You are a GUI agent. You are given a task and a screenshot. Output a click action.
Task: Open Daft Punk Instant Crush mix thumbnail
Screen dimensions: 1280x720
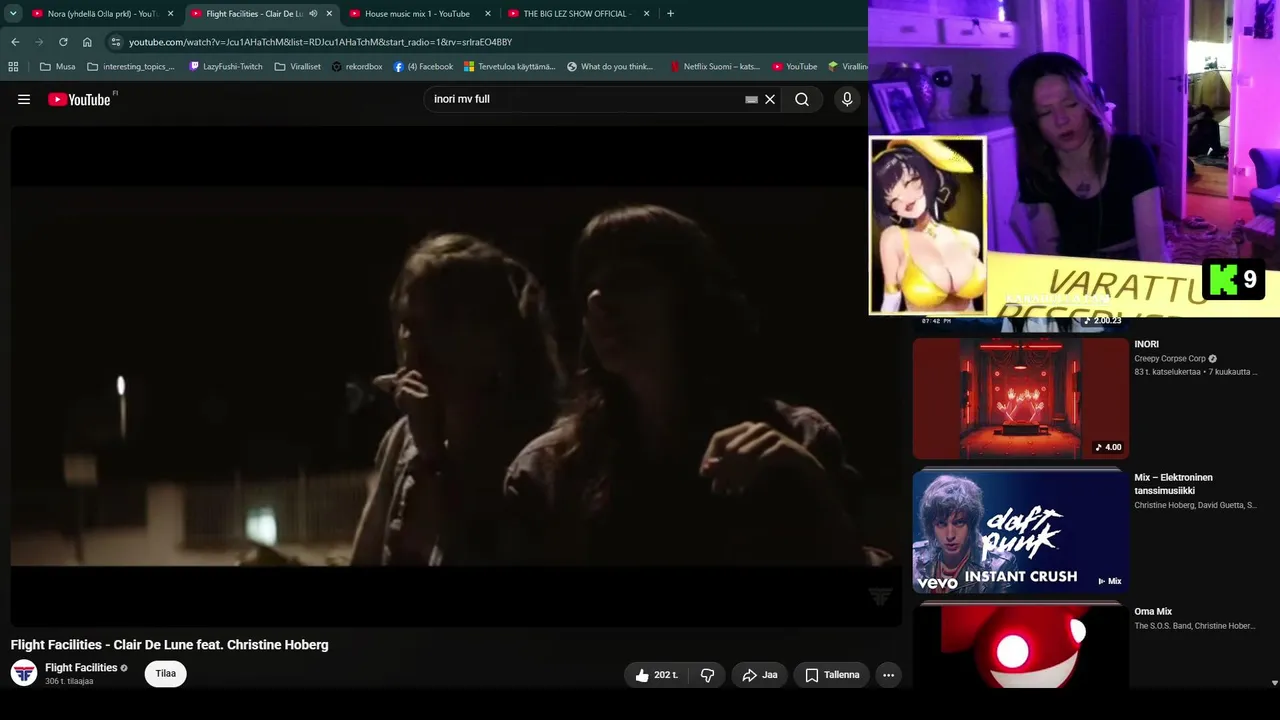click(1020, 532)
